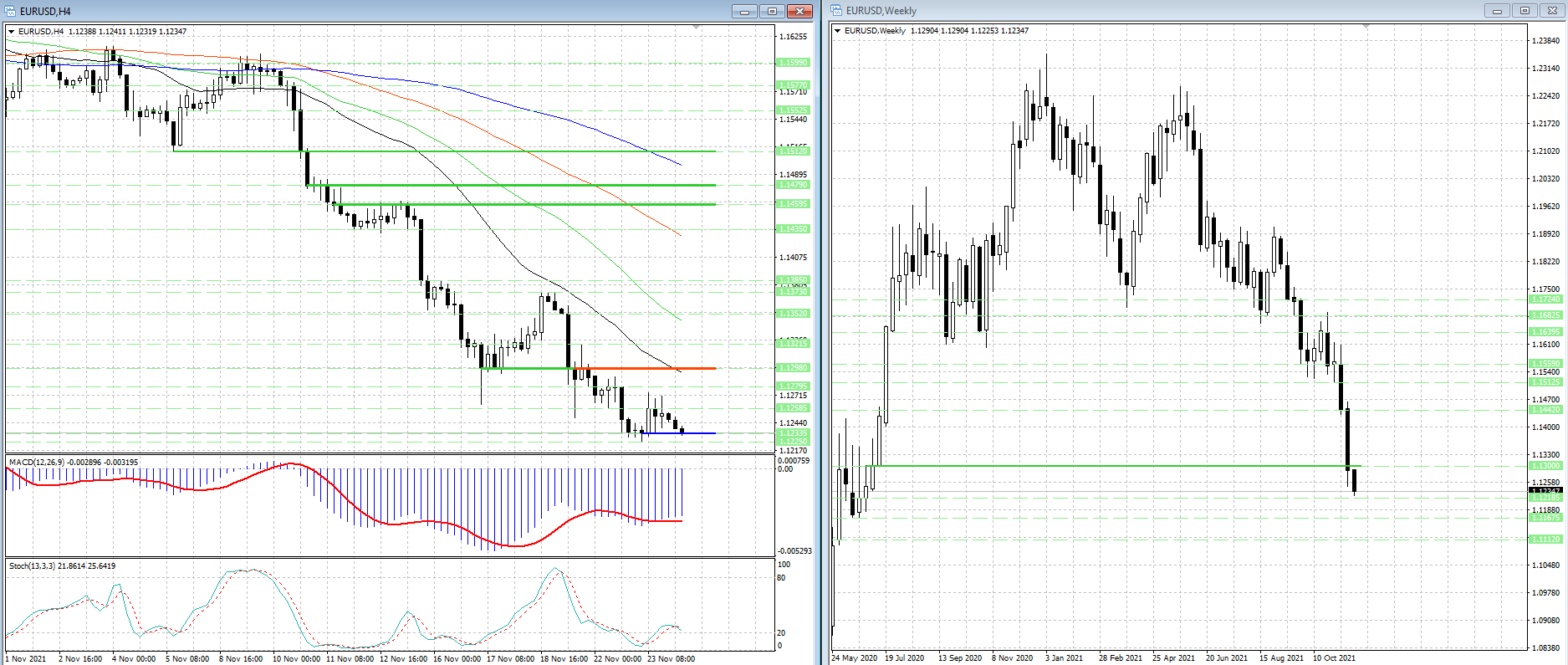This screenshot has width=1568, height=665.
Task: Minimize the EURUSD,H4 chart window
Action: pos(744,11)
